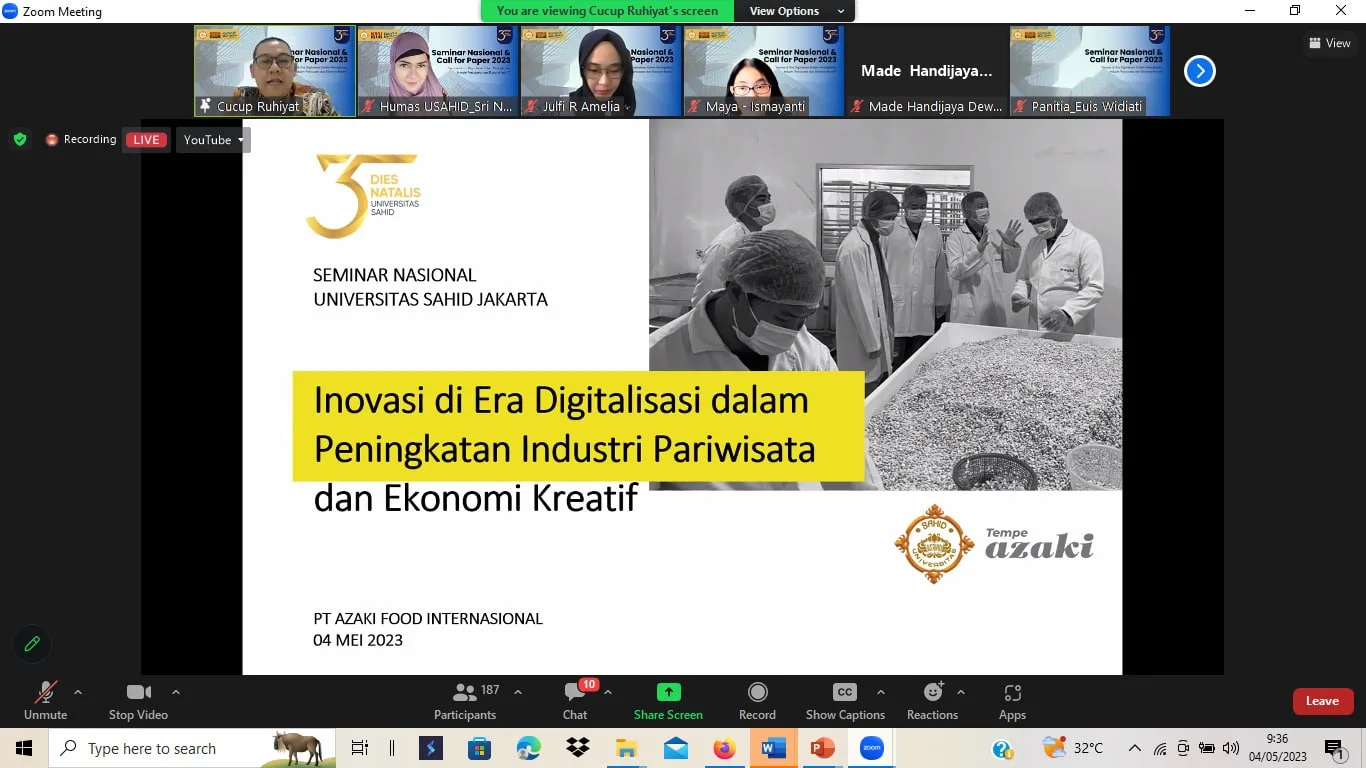Click the Meet Now tray icon
Viewport: 1366px width, 768px height.
1183,748
